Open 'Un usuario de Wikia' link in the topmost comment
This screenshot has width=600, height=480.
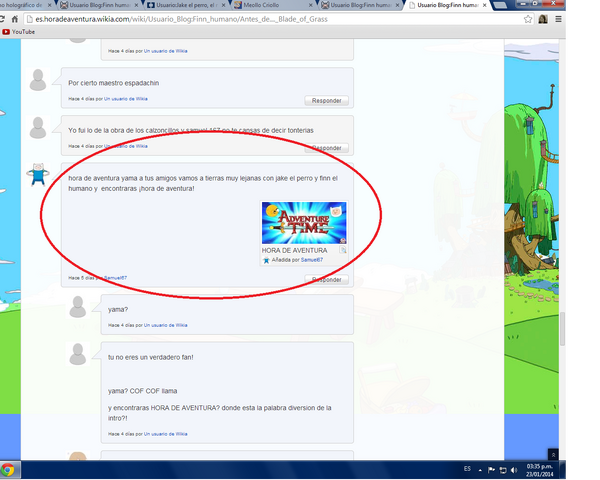click(166, 51)
